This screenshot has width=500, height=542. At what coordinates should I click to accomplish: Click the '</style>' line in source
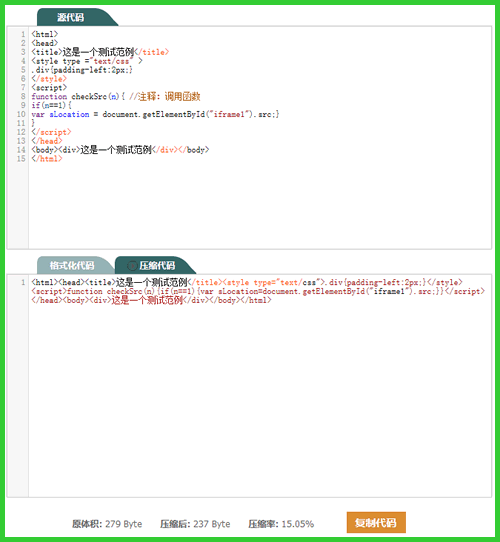click(x=49, y=79)
